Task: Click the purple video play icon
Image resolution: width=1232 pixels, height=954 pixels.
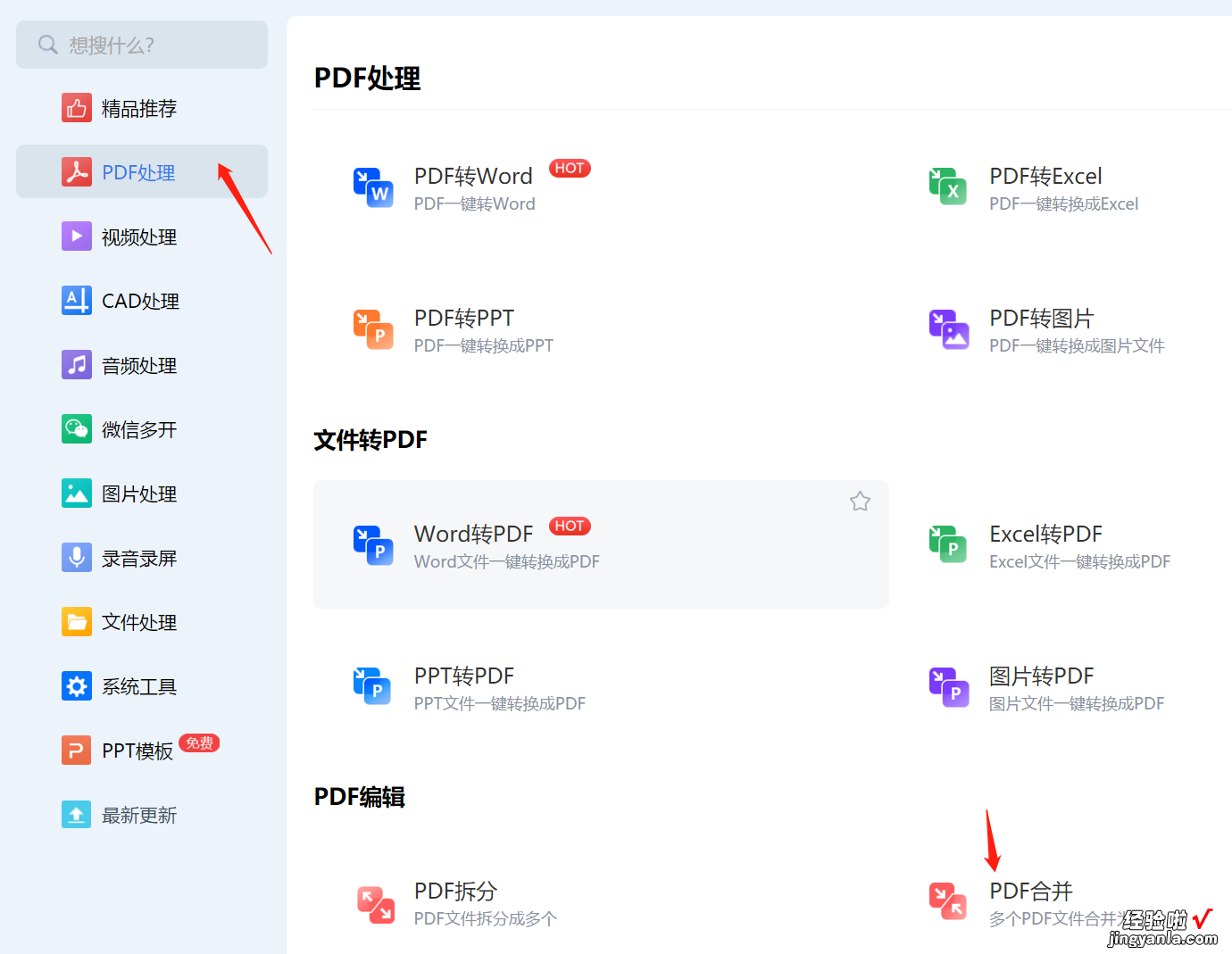Action: coord(77,236)
